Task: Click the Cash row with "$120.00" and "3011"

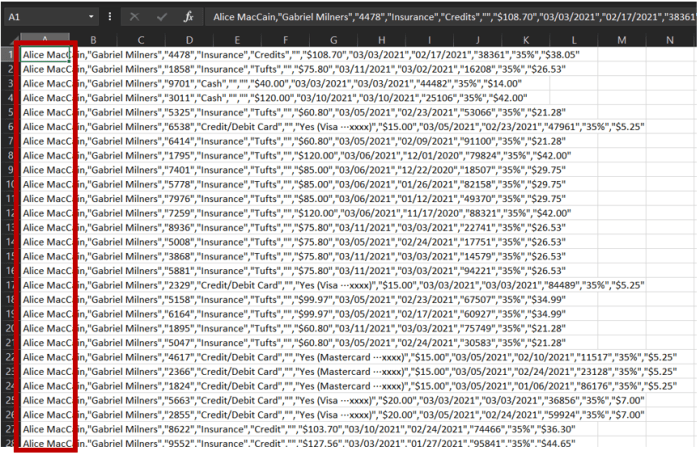Action: pos(275,98)
